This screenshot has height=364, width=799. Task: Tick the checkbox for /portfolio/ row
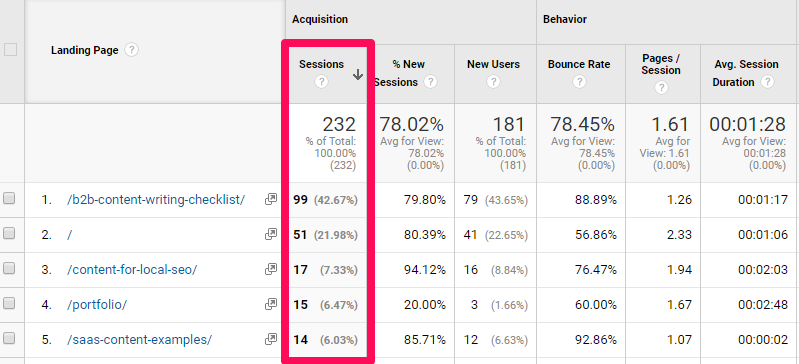(x=9, y=303)
